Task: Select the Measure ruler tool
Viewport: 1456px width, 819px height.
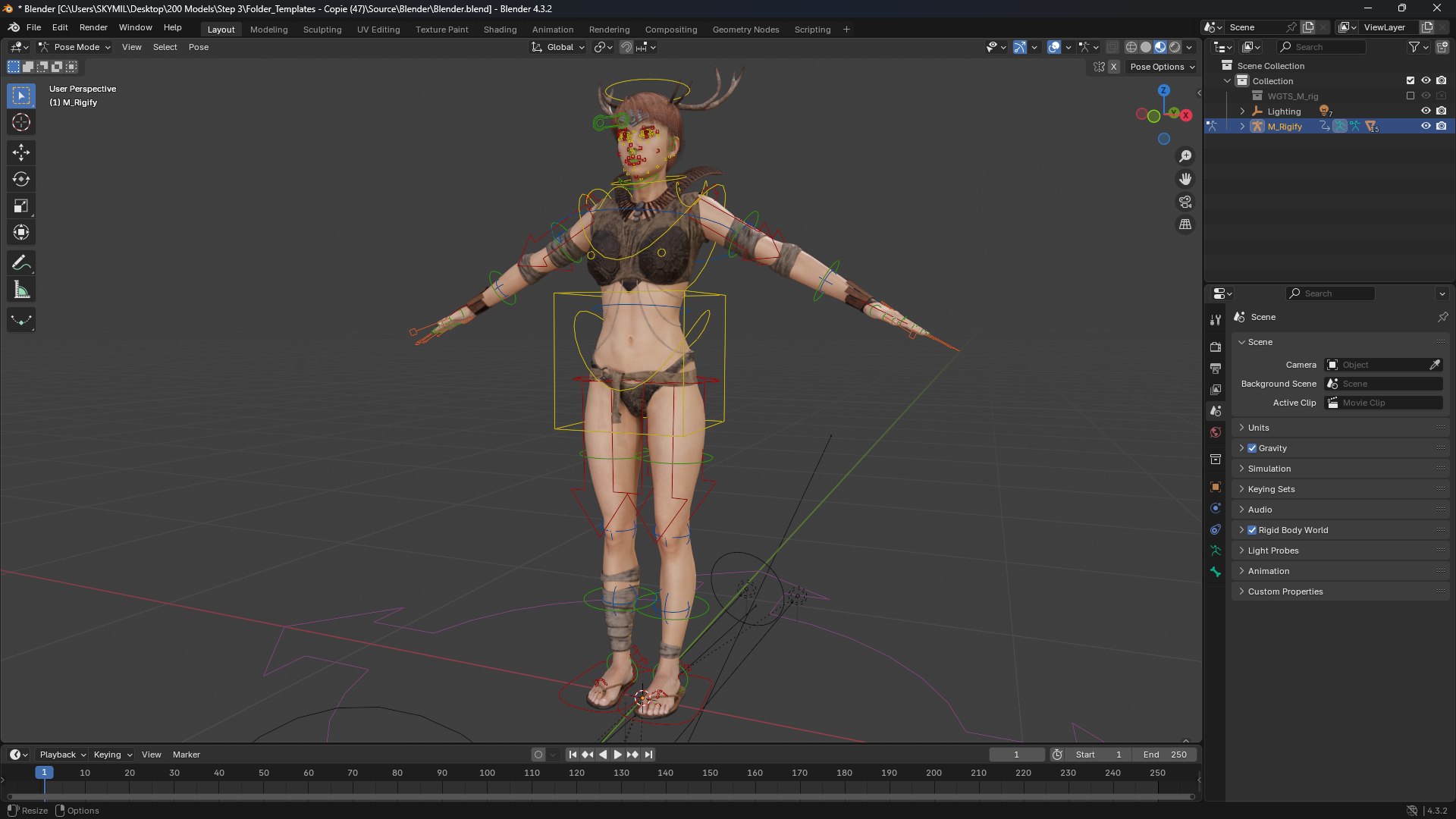Action: pyautogui.click(x=21, y=290)
